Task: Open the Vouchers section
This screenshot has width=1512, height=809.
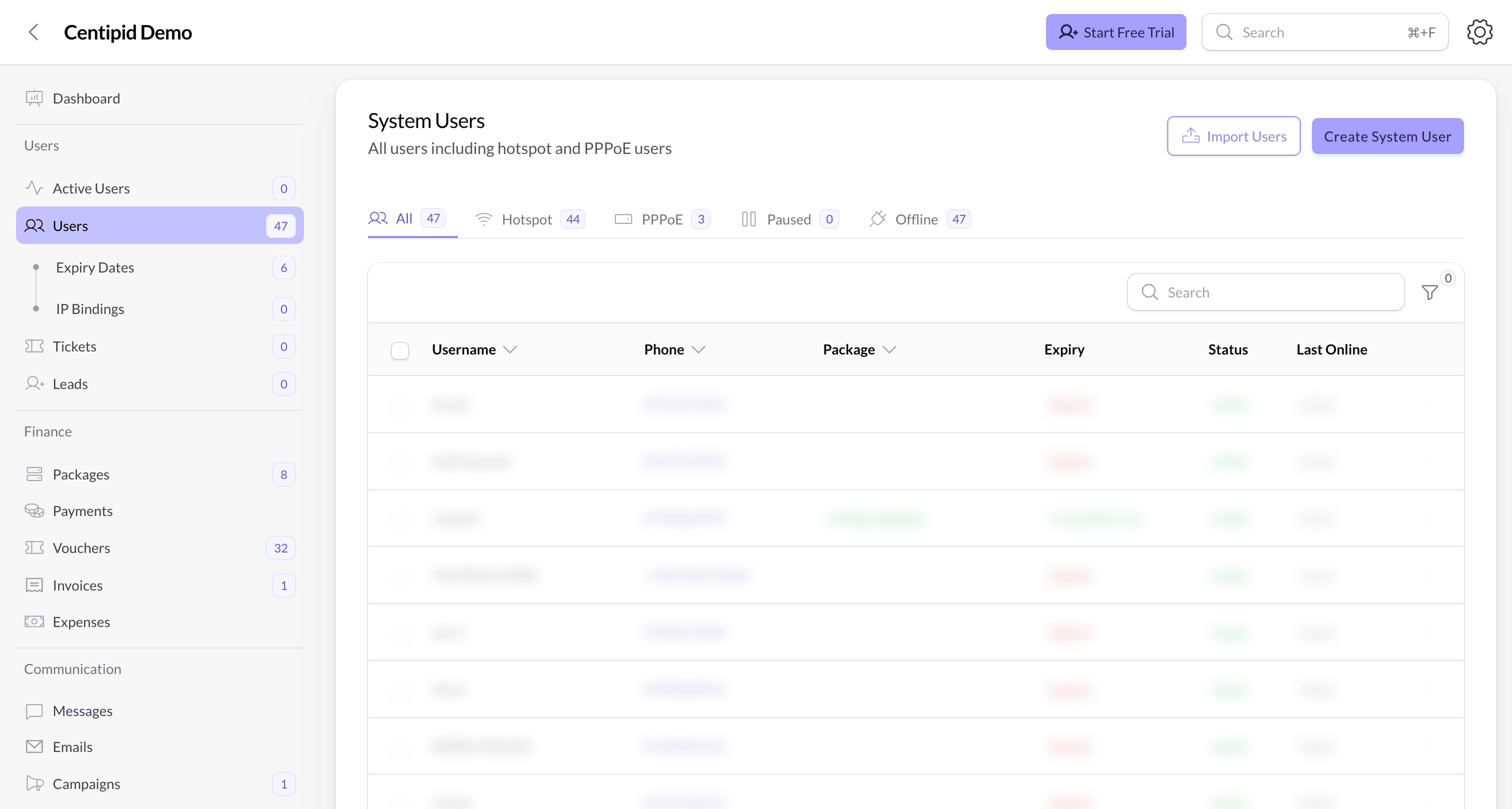Action: click(x=81, y=547)
